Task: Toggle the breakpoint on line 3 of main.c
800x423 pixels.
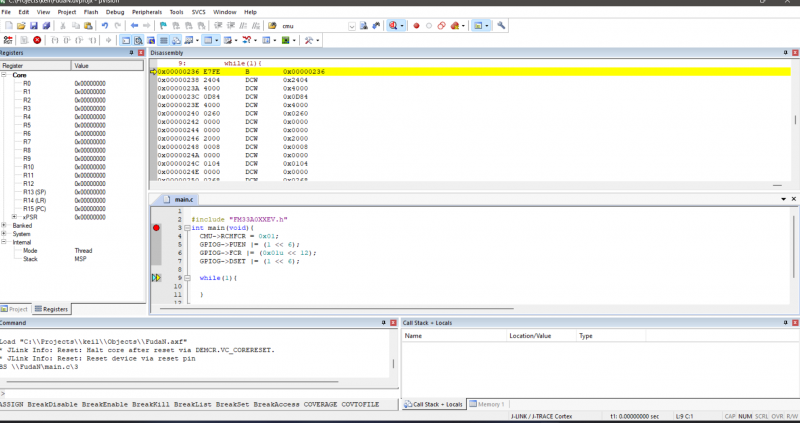Action: tap(156, 228)
